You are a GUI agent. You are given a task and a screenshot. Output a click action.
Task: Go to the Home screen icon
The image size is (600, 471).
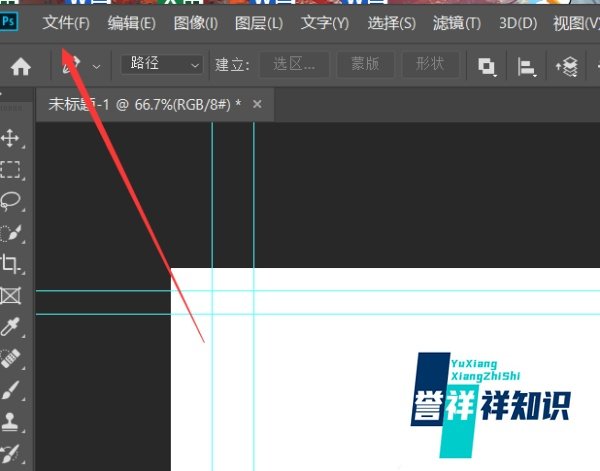pyautogui.click(x=21, y=67)
